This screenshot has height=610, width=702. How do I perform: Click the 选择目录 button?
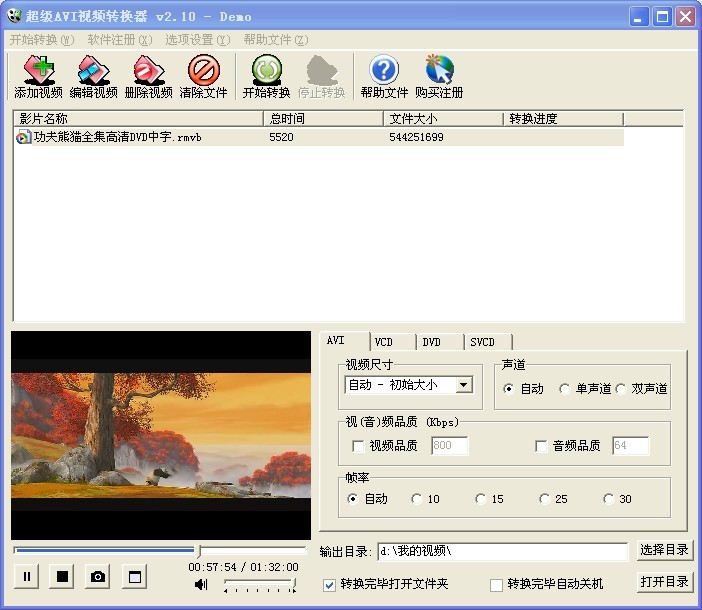tap(664, 550)
